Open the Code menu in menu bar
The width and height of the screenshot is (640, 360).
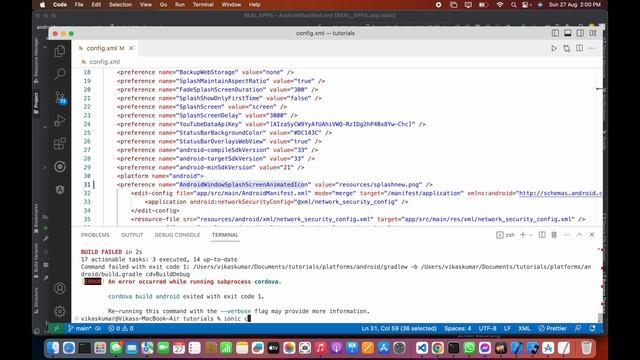(60, 4)
